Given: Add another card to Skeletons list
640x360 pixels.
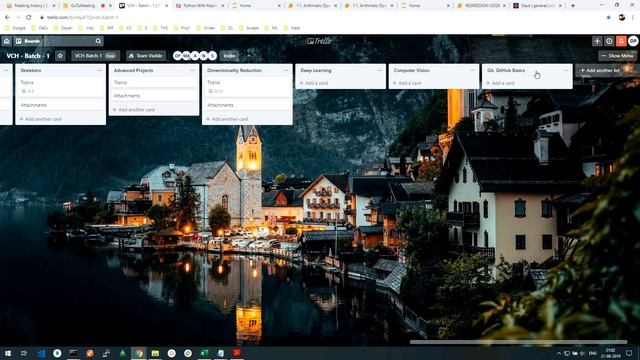Looking at the screenshot, I should tap(41, 119).
